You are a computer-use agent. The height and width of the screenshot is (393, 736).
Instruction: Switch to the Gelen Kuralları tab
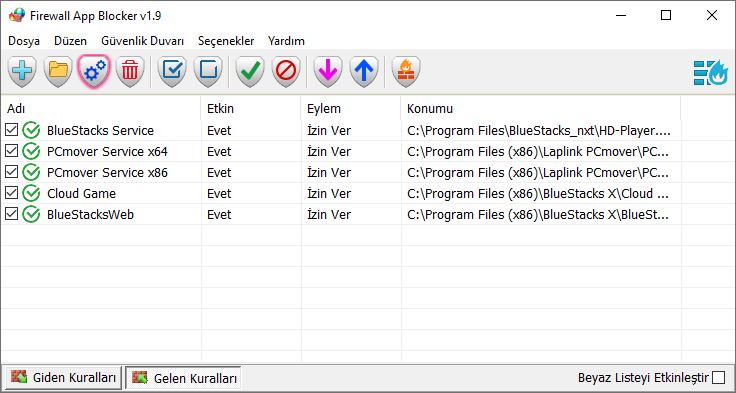click(x=184, y=378)
